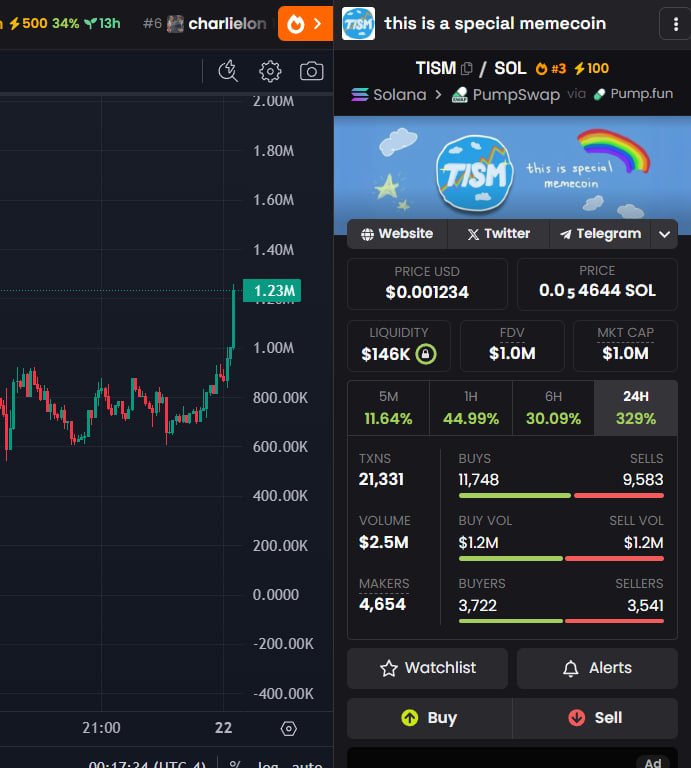This screenshot has width=691, height=768.
Task: Click the FDV $1.0M box
Action: [x=512, y=346]
